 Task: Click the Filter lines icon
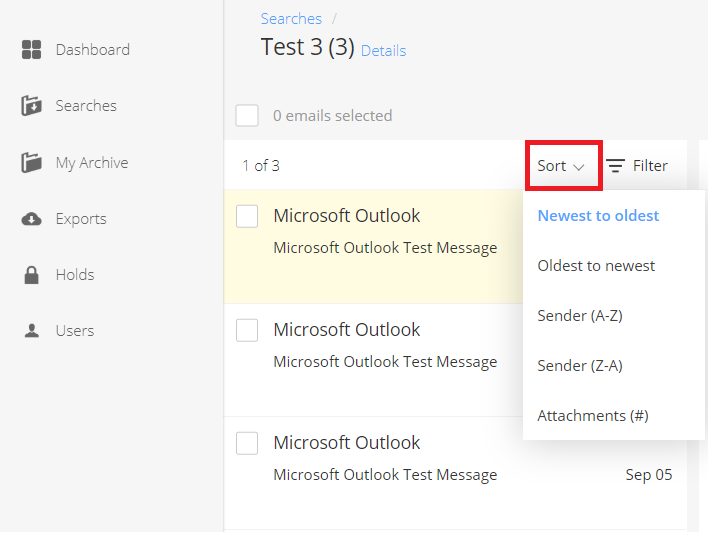tap(615, 166)
